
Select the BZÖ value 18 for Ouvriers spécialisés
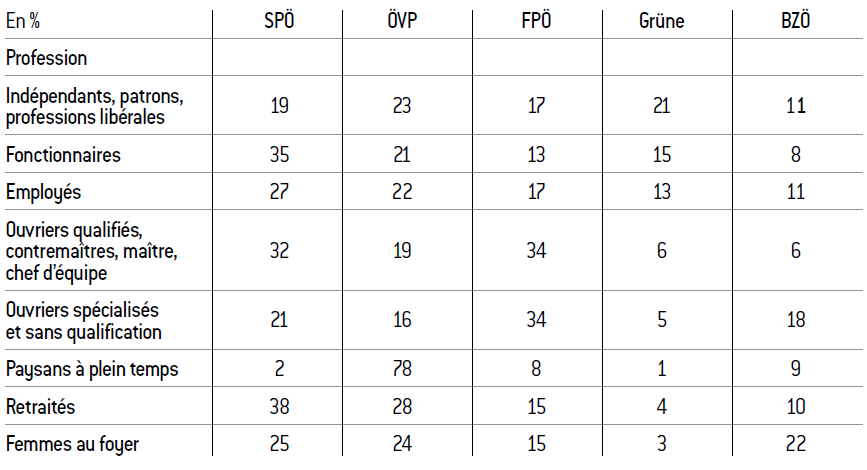(795, 320)
